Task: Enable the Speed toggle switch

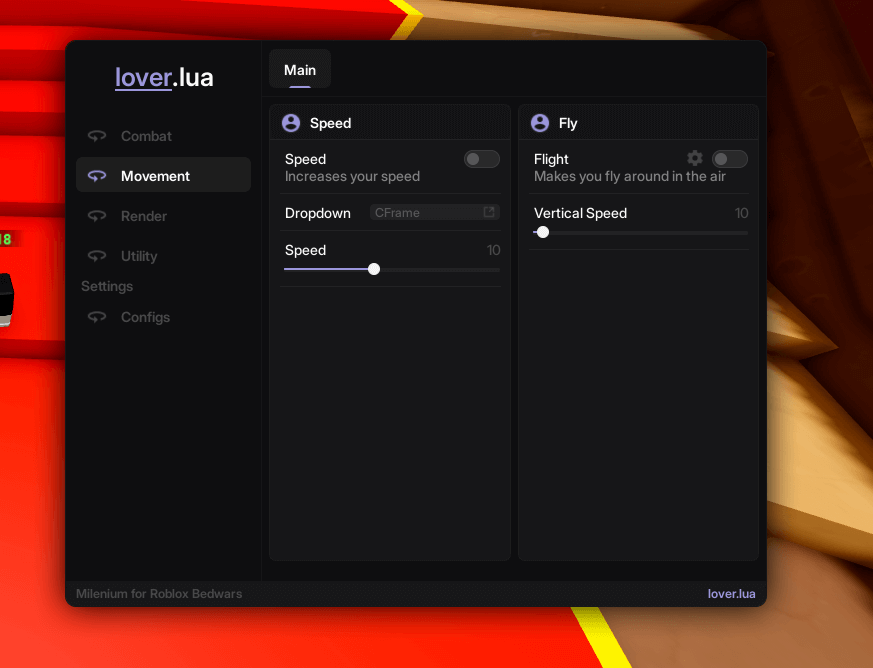Action: 481,159
